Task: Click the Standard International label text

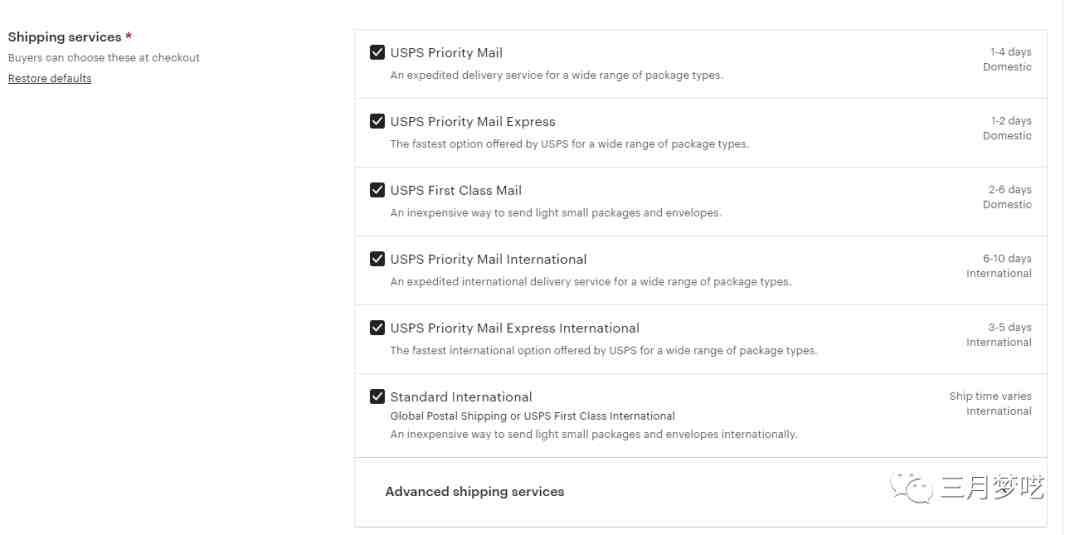Action: tap(461, 397)
